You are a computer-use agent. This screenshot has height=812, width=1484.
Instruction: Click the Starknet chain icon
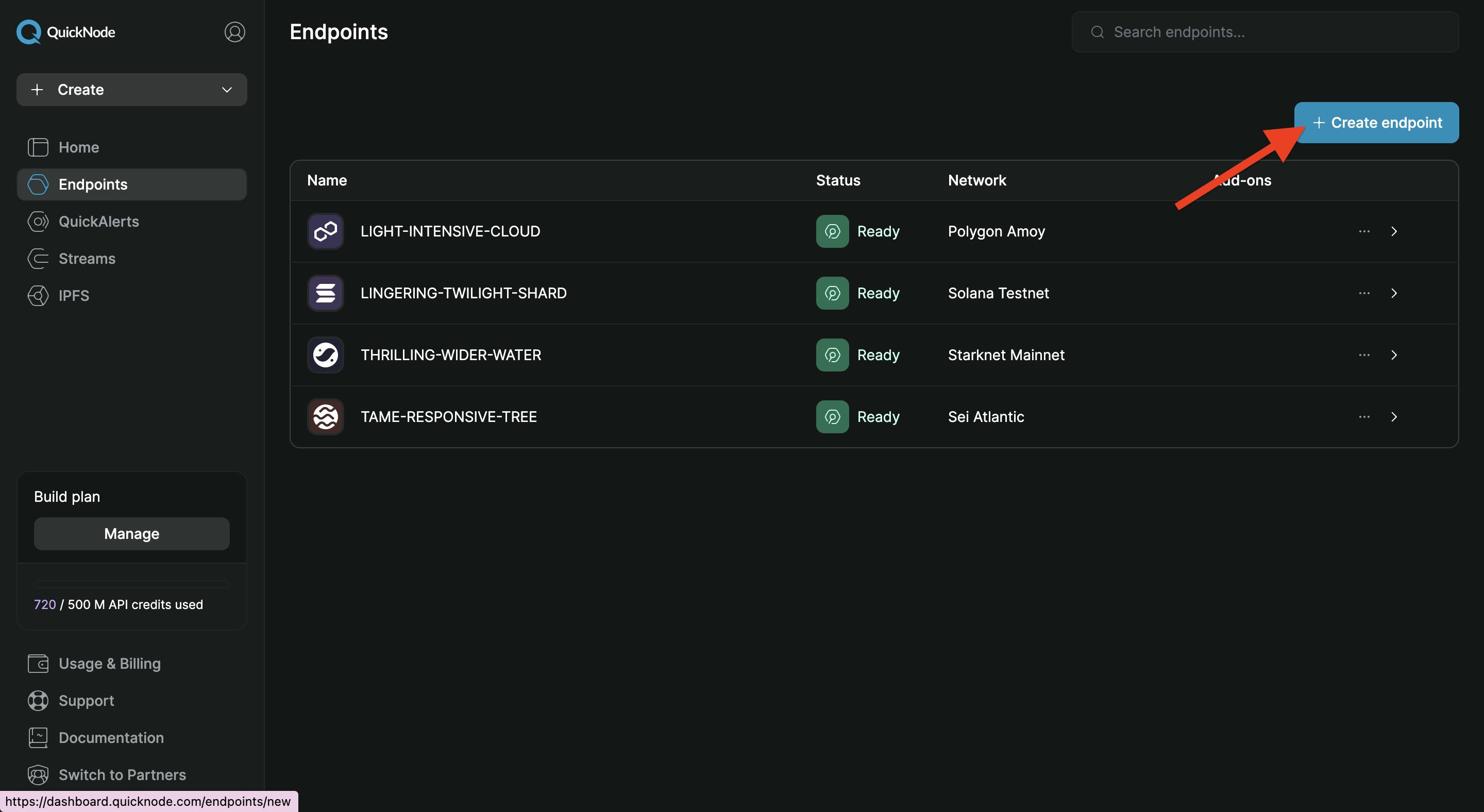coord(326,355)
